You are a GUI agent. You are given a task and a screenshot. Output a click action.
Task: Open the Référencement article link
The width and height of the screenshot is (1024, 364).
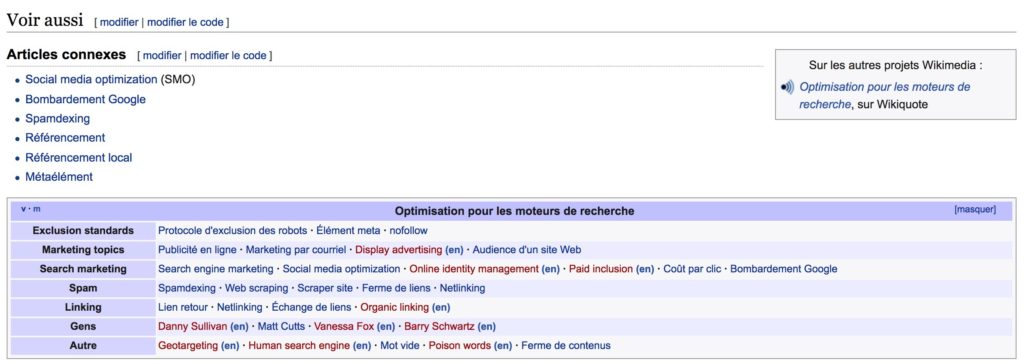(65, 138)
